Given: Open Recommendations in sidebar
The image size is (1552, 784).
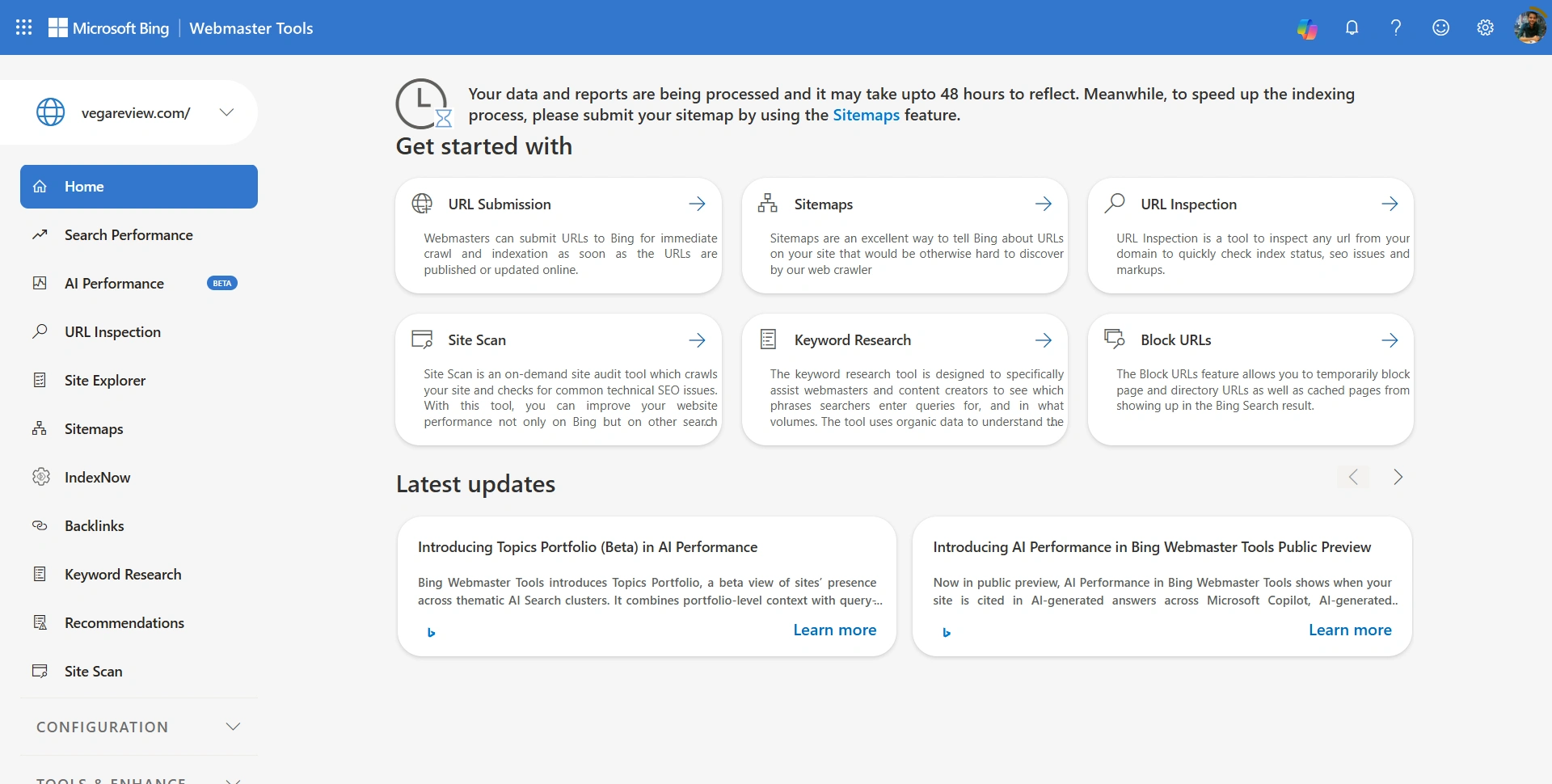Looking at the screenshot, I should pyautogui.click(x=139, y=623).
